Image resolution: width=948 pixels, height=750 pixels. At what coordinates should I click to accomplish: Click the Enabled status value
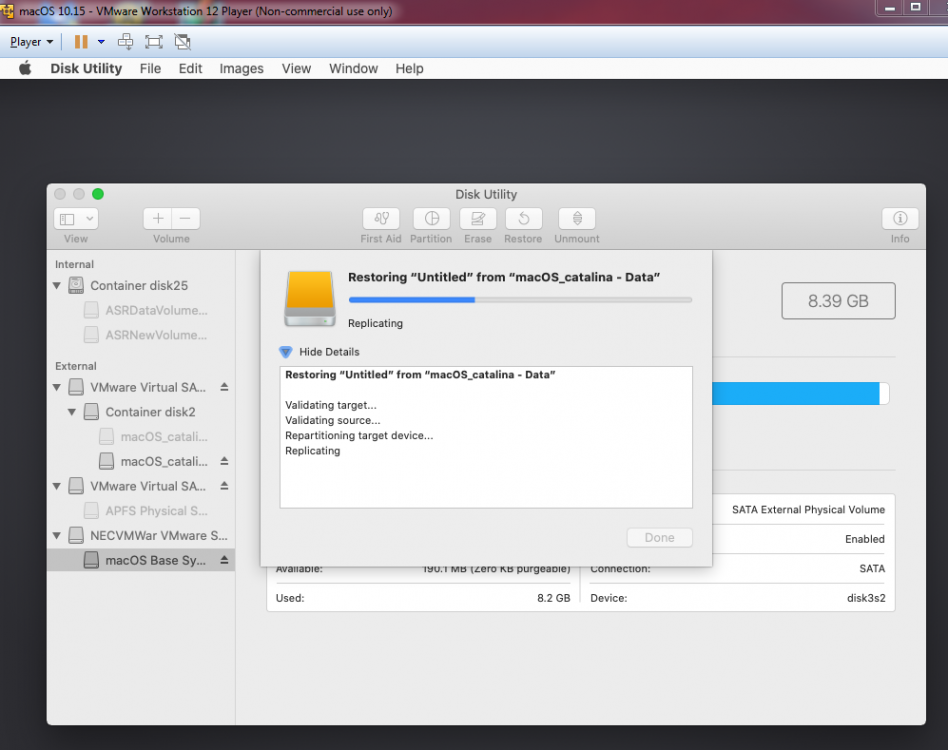click(865, 539)
